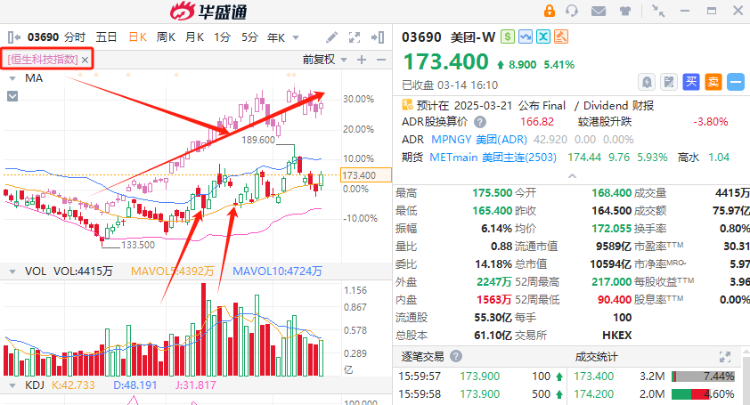Open customer service headset icon
Screen dimensions: 750x405
point(572,11)
